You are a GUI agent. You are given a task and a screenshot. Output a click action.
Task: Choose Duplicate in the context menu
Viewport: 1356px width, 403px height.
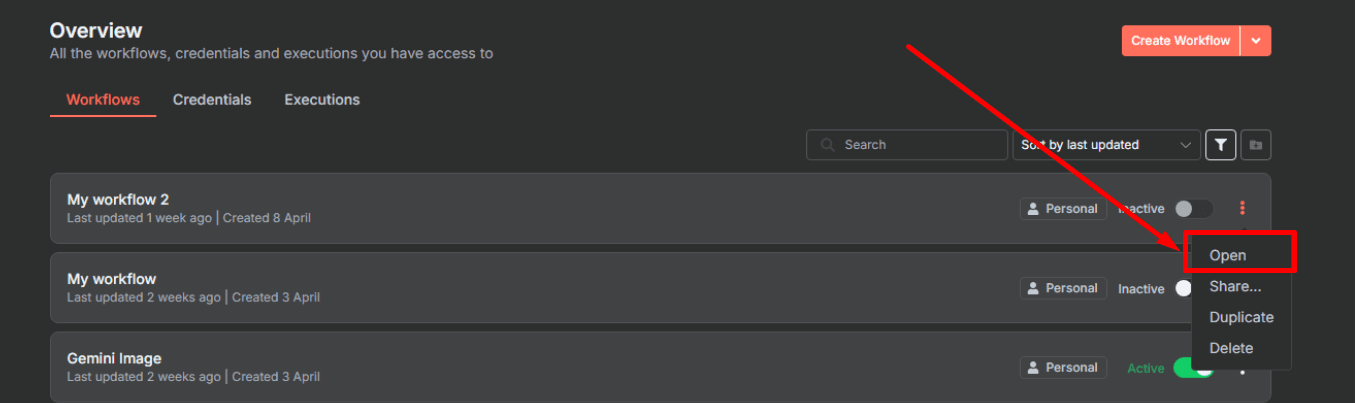pos(1241,317)
